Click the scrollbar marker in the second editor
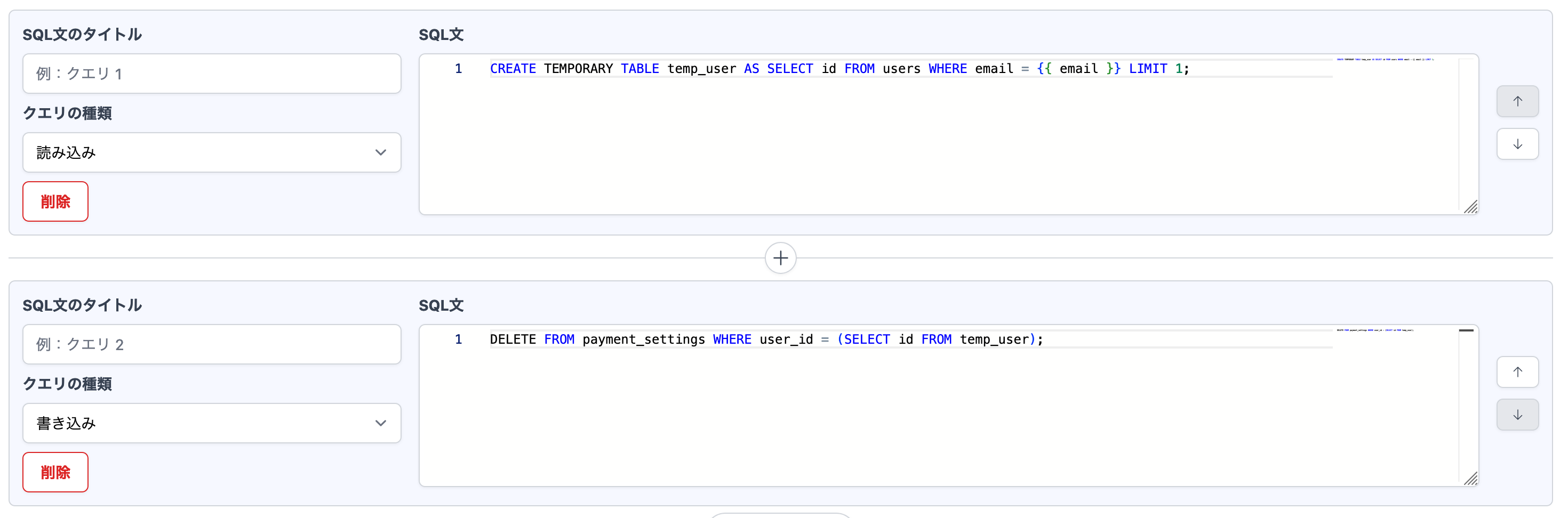Screen dimensions: 1568x518 coord(1466,330)
